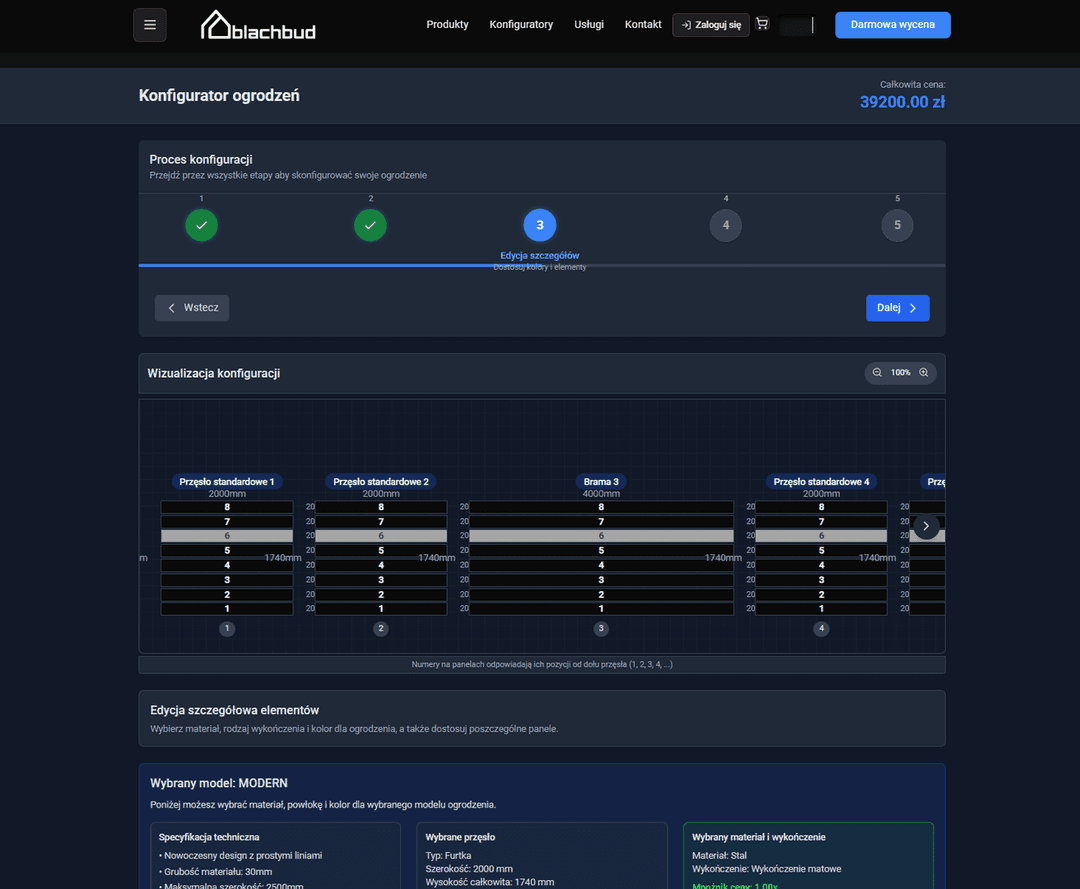This screenshot has height=889, width=1080.
Task: Select panel 2 of Brama 3
Action: coord(601,594)
